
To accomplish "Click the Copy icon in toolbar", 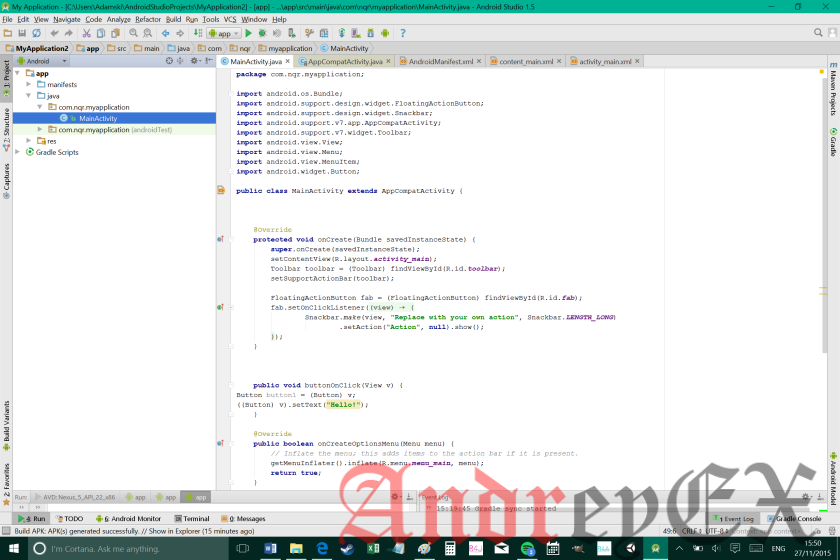I will click(101, 33).
